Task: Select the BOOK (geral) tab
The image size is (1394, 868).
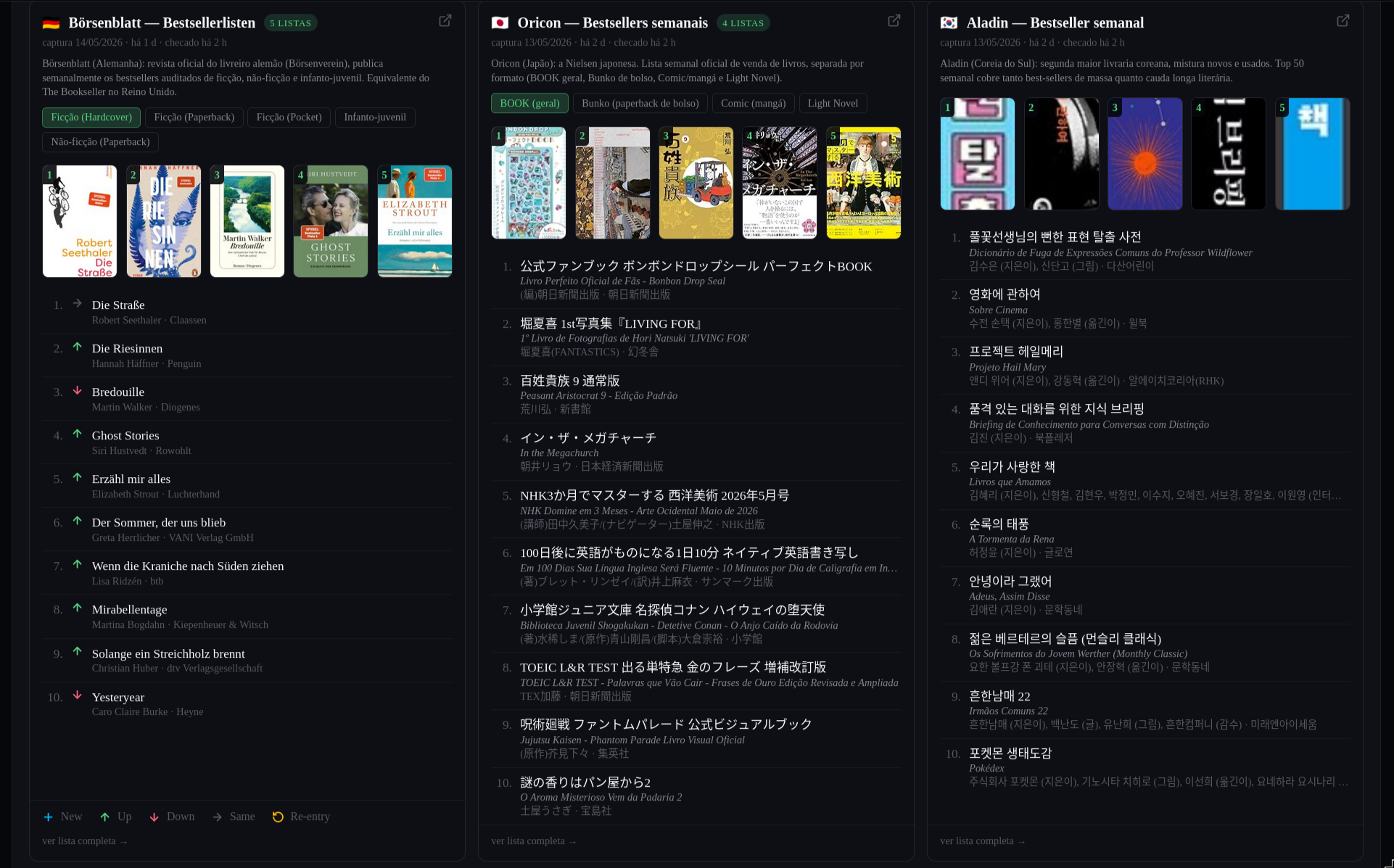Action: coord(529,104)
